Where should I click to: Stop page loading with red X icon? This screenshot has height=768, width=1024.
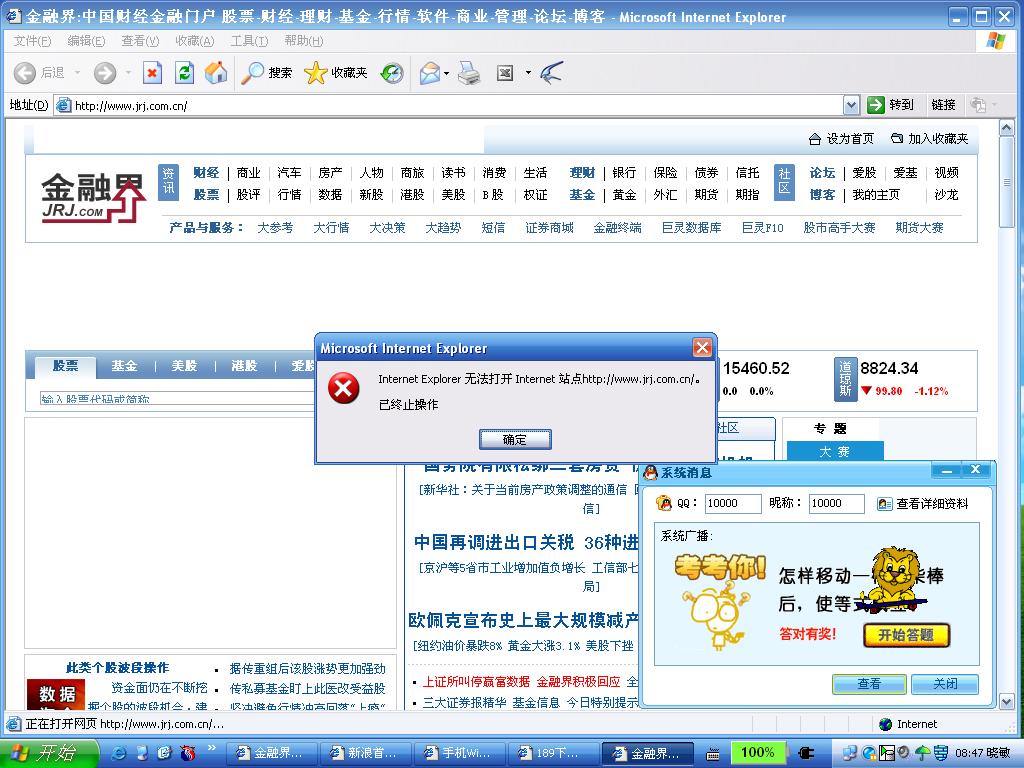[x=152, y=72]
